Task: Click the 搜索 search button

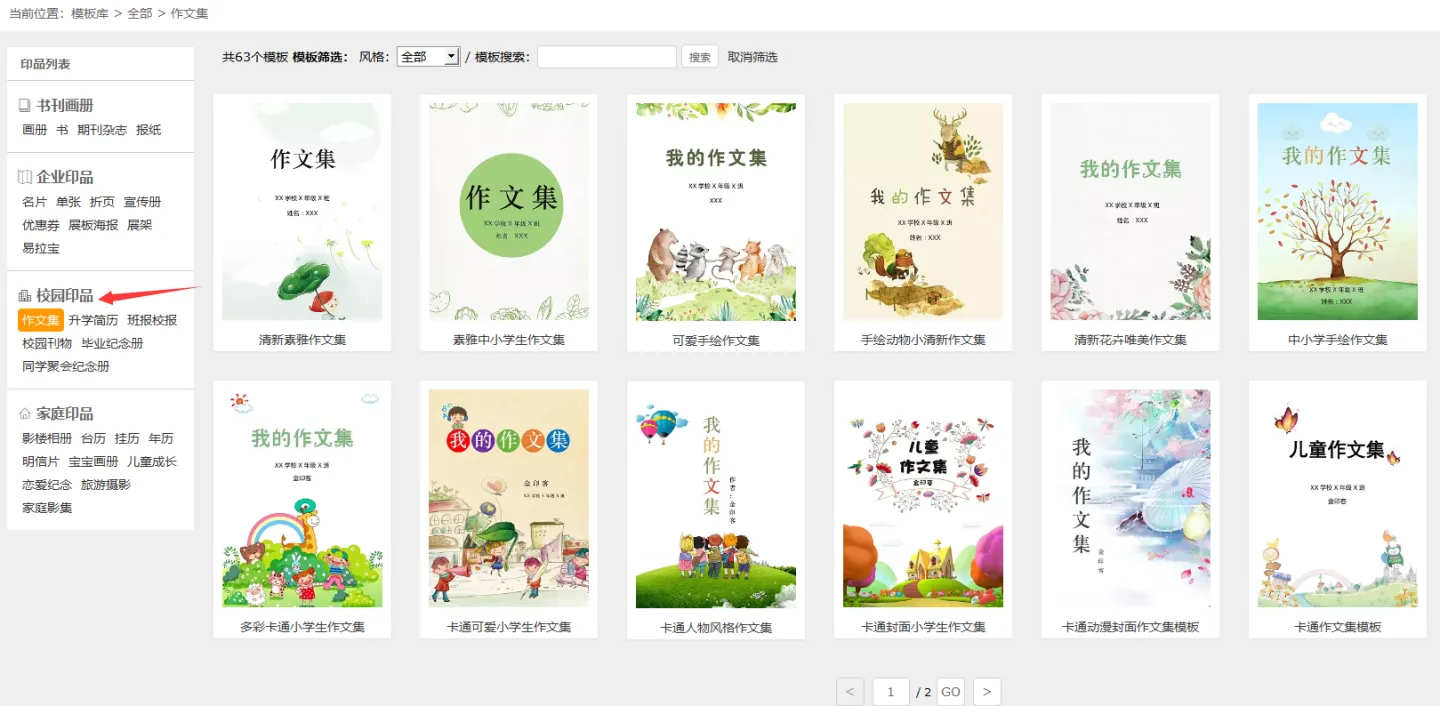Action: coord(700,57)
